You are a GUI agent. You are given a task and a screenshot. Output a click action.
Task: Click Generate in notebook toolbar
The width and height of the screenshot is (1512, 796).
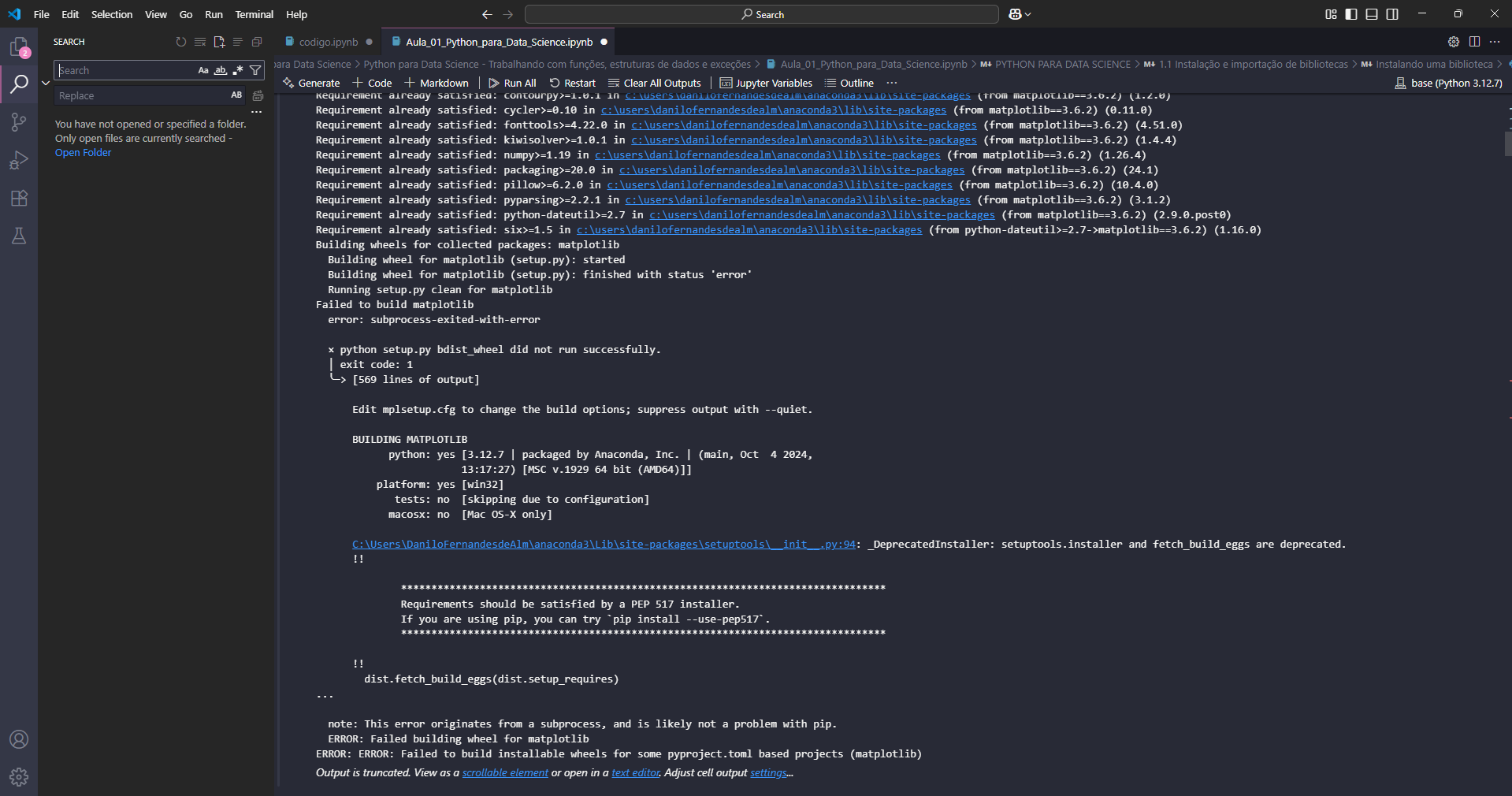(x=311, y=83)
